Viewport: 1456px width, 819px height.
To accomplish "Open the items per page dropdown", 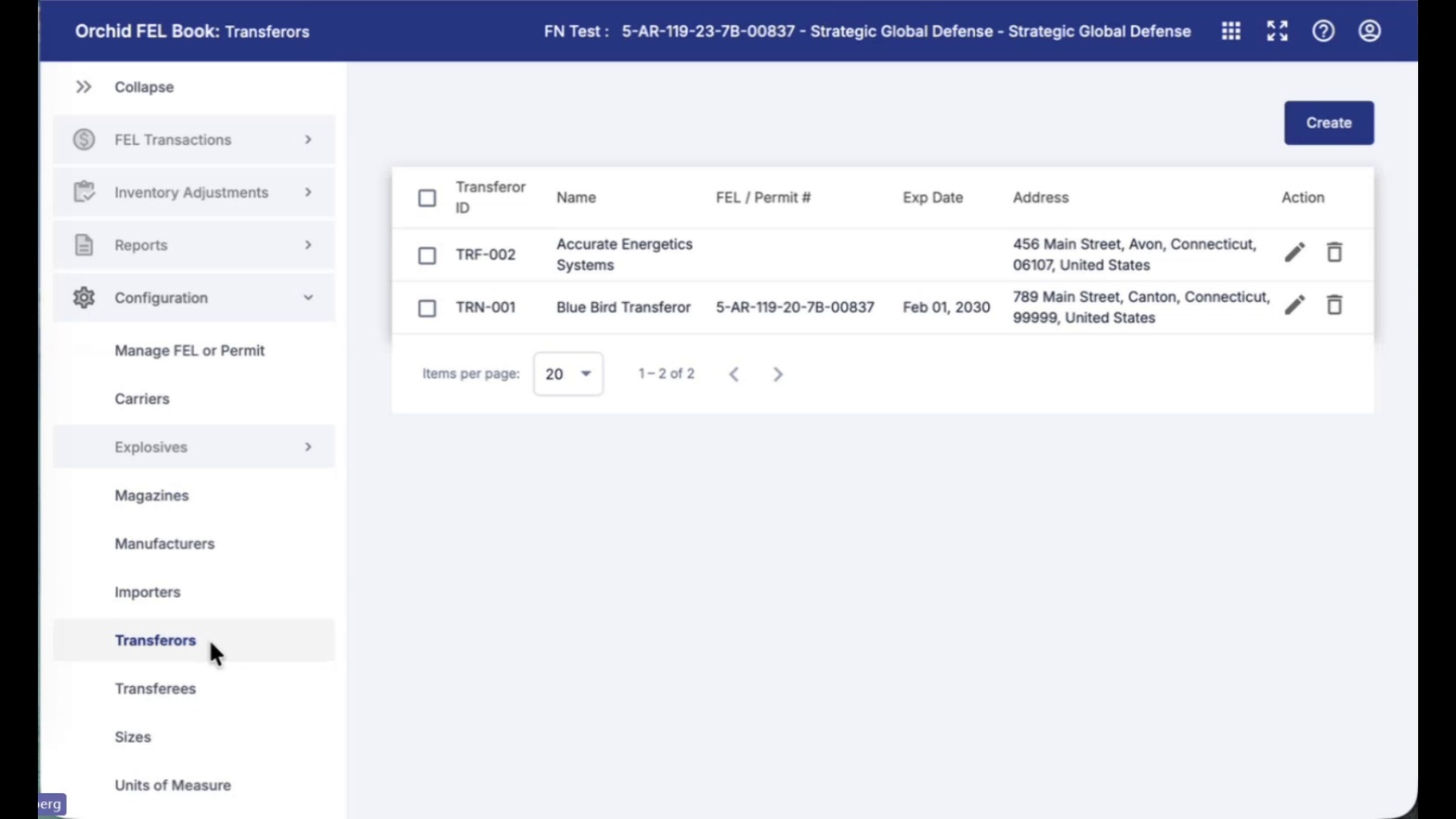I will [x=568, y=373].
